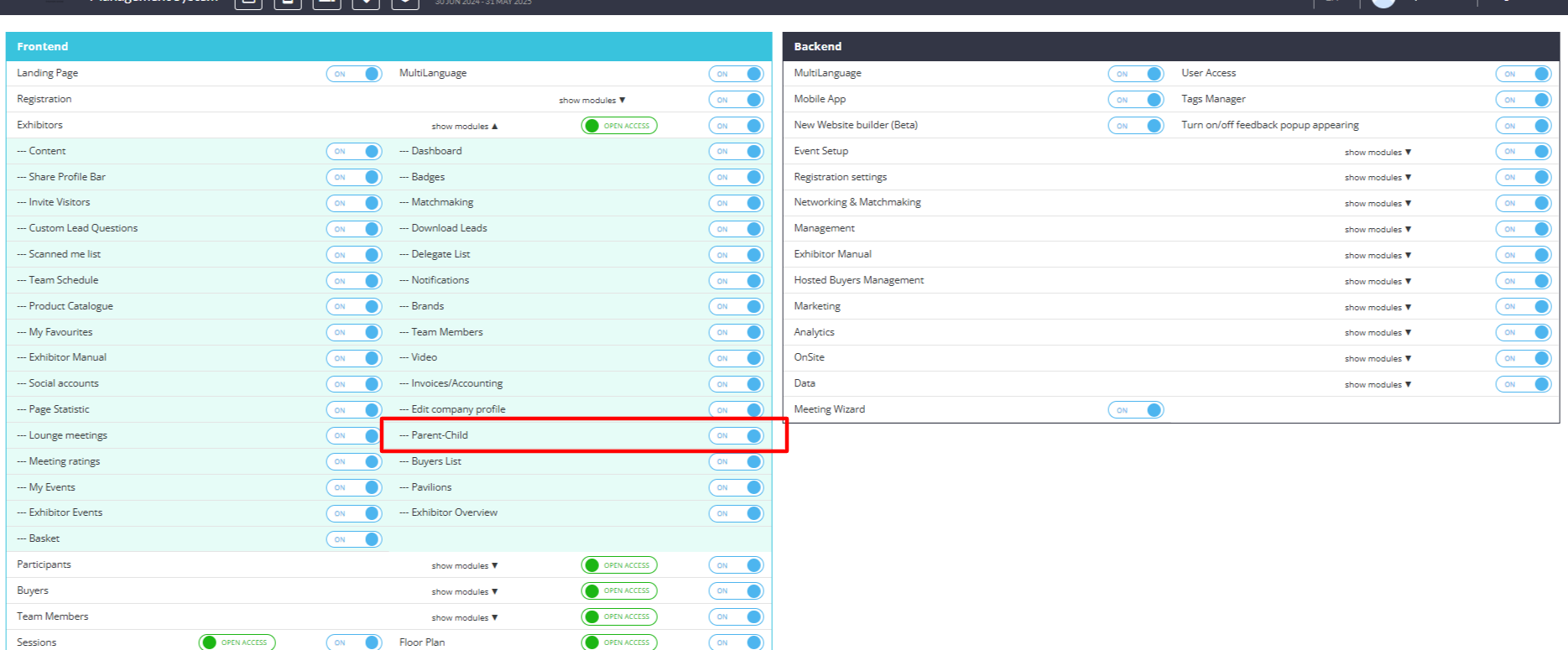Toggle the Exhibitors Badges switch

(x=736, y=177)
